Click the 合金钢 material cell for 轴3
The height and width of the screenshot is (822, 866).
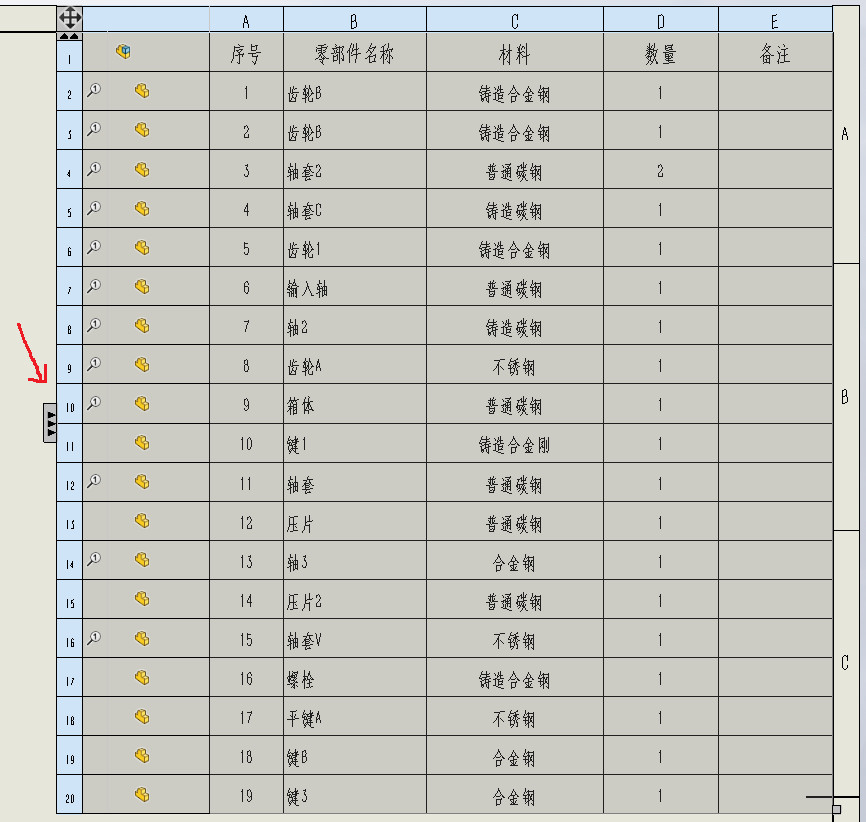point(515,560)
